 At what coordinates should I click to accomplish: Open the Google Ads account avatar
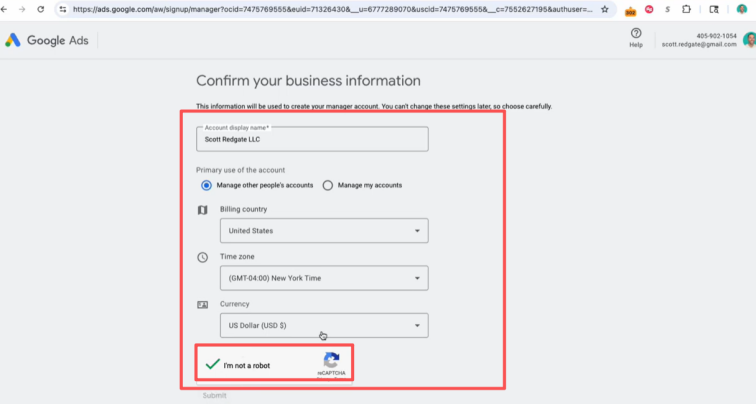750,40
